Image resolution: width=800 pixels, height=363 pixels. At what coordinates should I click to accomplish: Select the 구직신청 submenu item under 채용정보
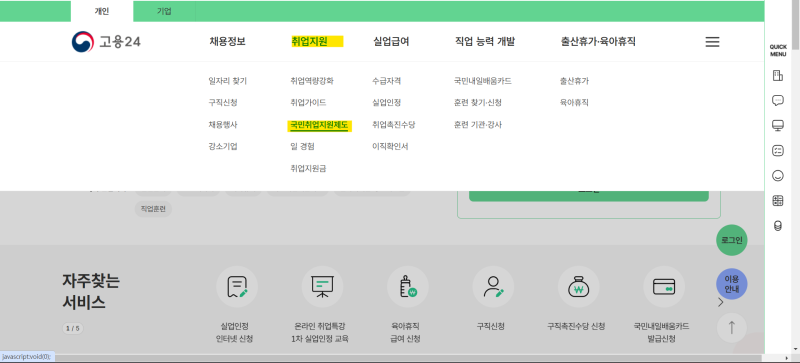(x=223, y=103)
